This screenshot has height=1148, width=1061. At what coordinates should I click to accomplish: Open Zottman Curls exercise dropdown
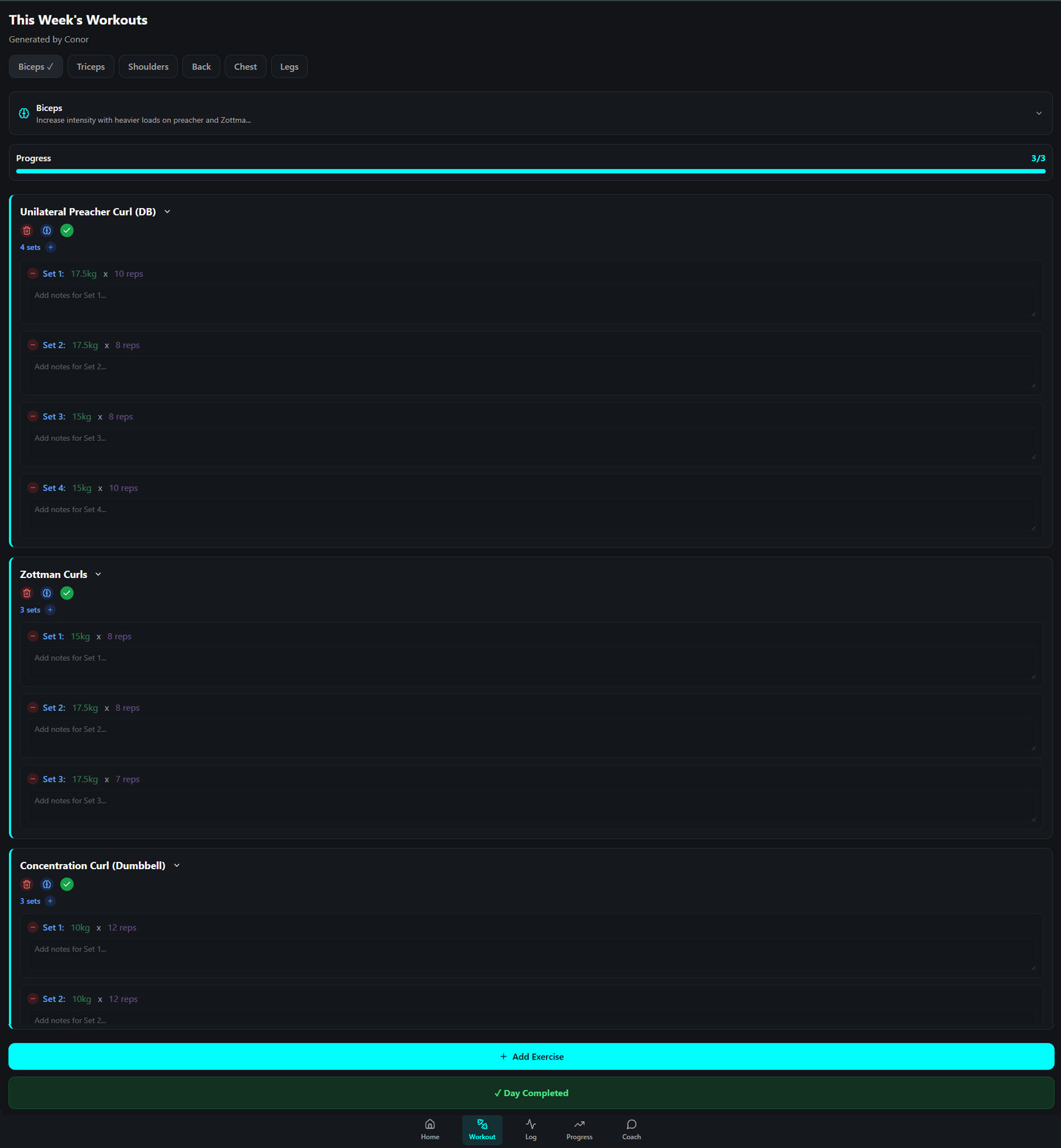pyautogui.click(x=98, y=575)
